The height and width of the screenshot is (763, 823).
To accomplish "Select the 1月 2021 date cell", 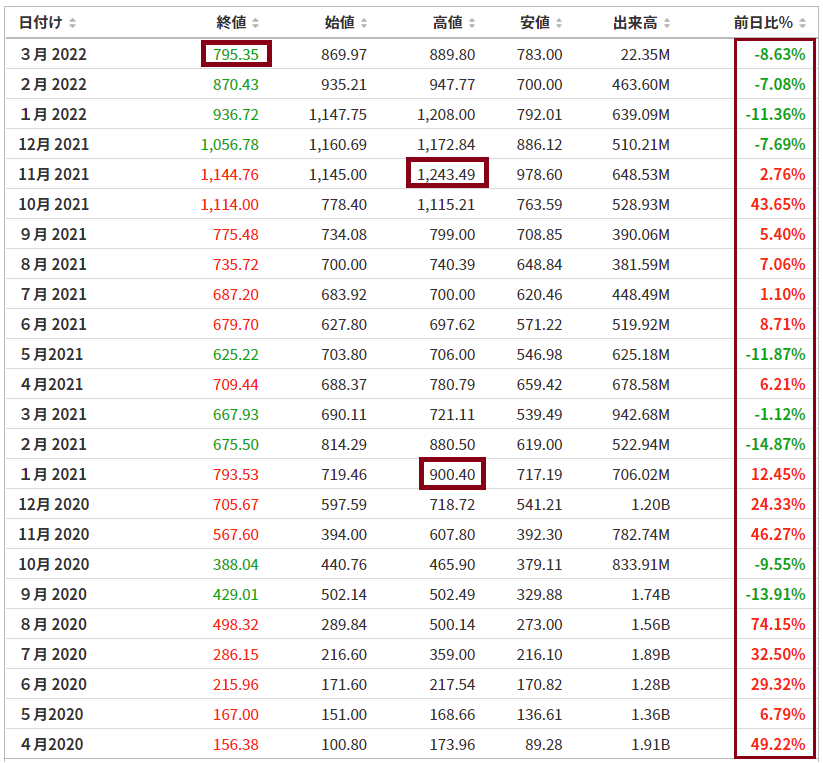I will coord(54,474).
